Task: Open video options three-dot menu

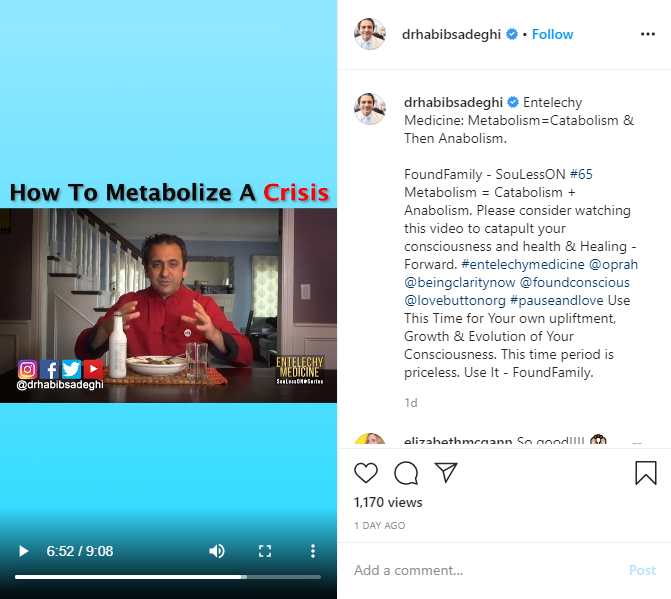Action: click(x=313, y=551)
